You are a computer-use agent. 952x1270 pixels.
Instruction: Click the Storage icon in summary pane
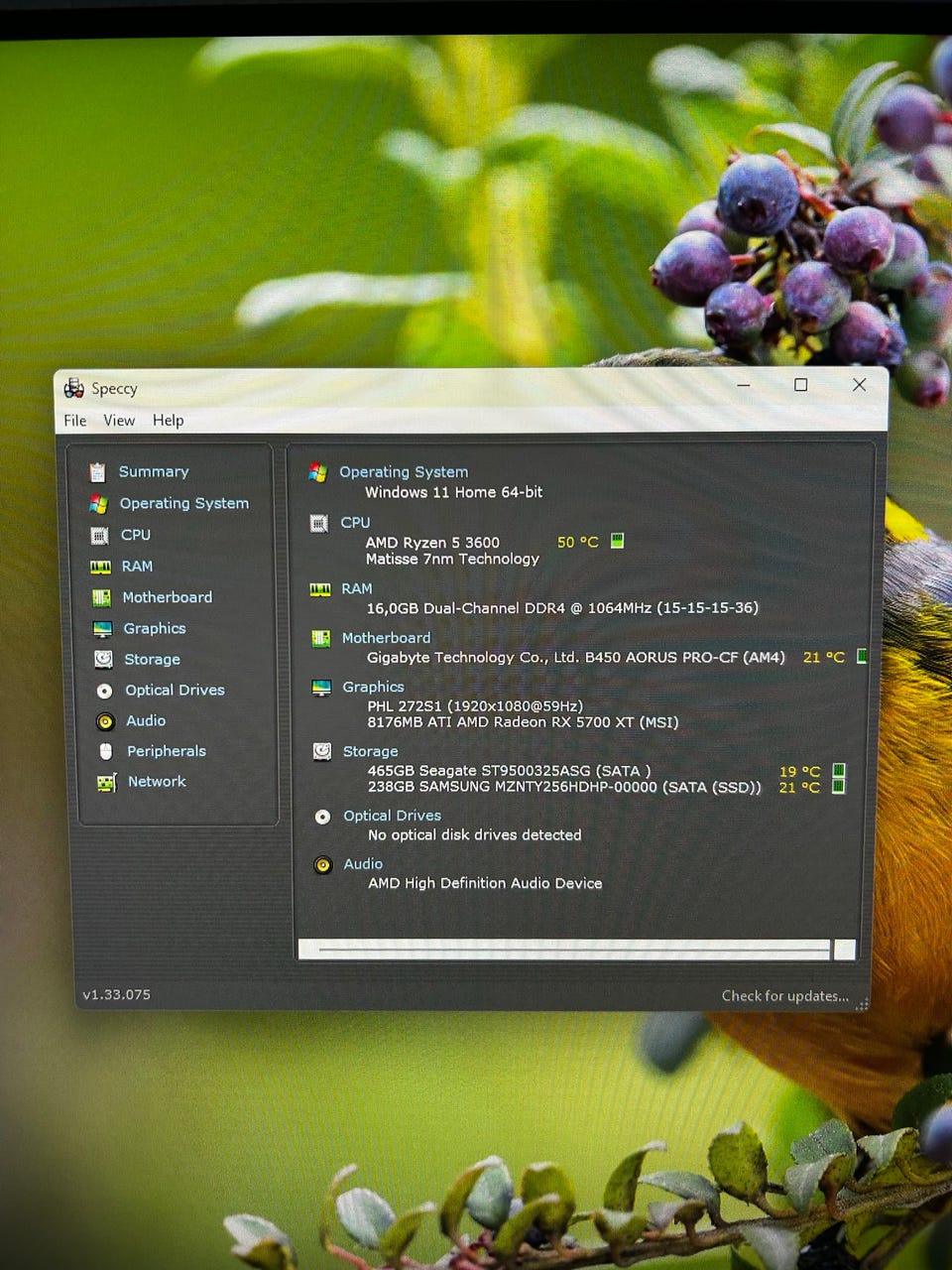(x=322, y=751)
